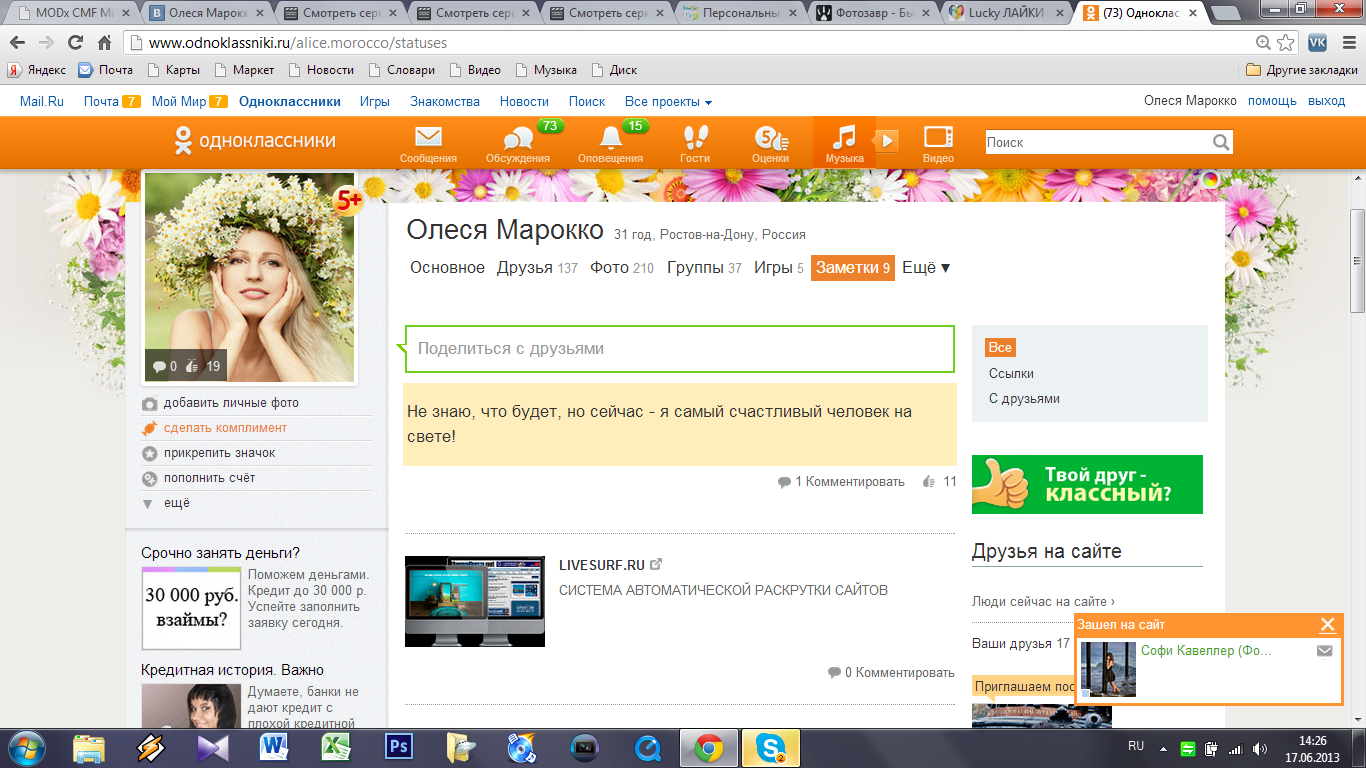Click Люди сейчас на сайте link
The height and width of the screenshot is (768, 1366).
tap(1043, 602)
